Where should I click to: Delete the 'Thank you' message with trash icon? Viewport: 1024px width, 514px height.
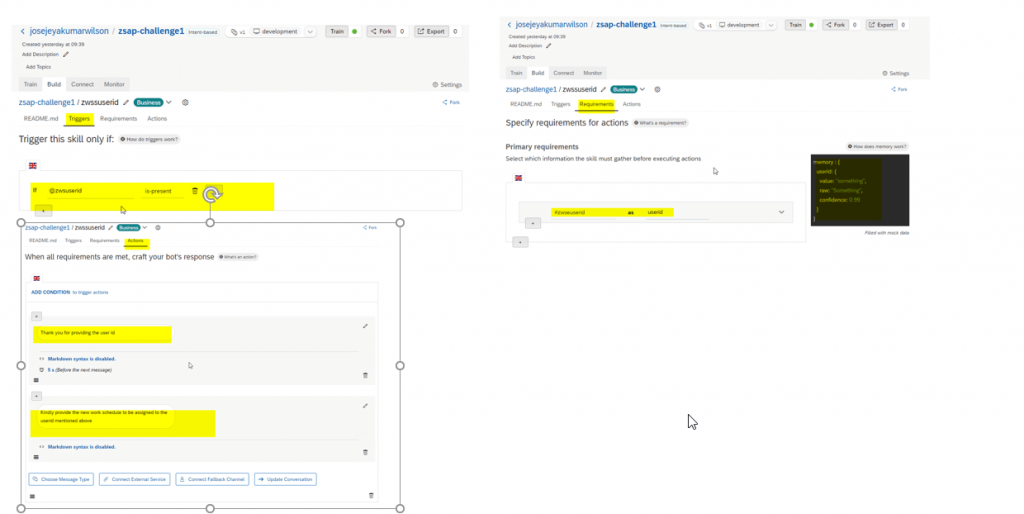coord(365,376)
